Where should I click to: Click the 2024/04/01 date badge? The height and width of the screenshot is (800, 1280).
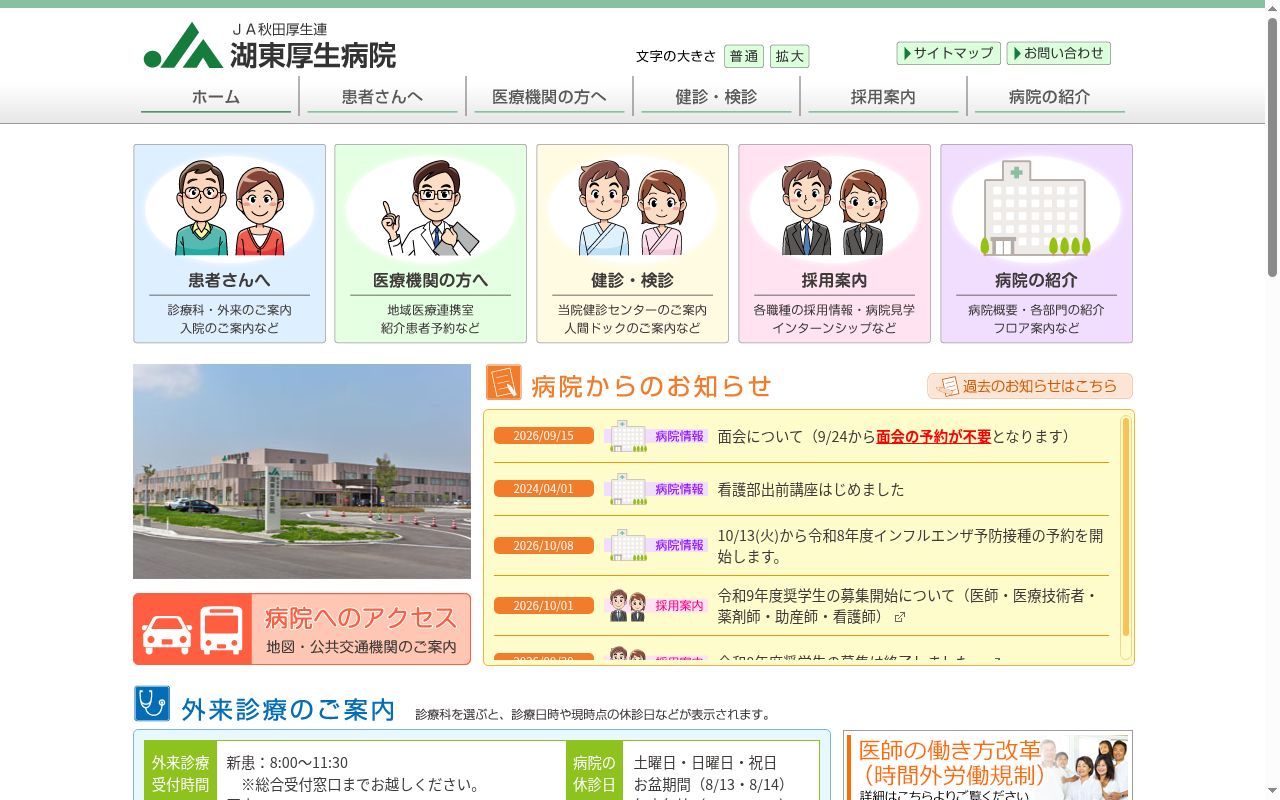coord(544,489)
